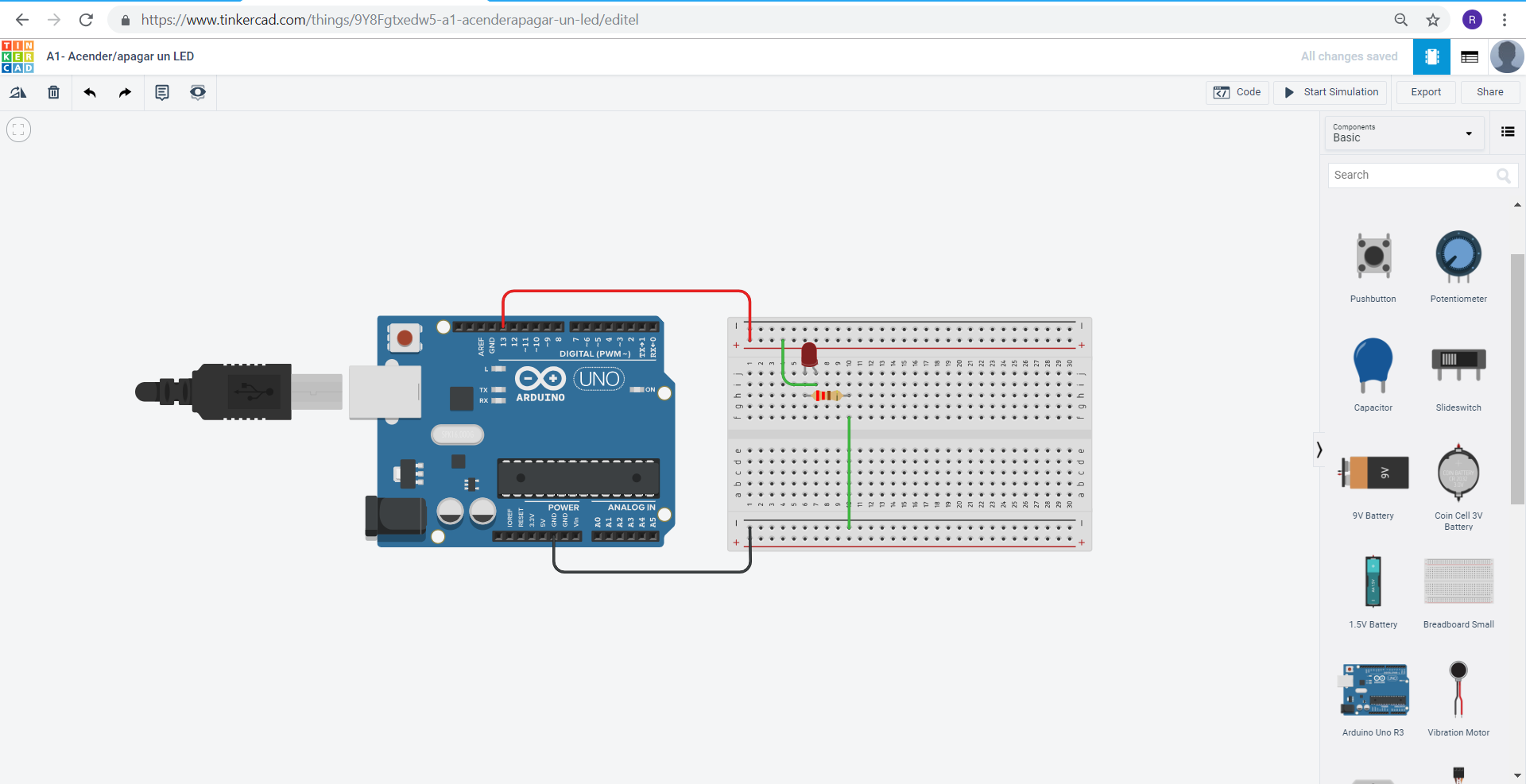The width and height of the screenshot is (1526, 784).
Task: Undo the last action
Action: point(90,92)
